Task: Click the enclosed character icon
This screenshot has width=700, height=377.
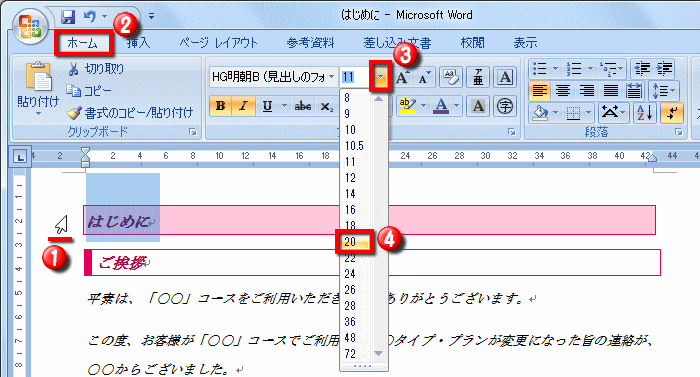Action: [x=505, y=106]
